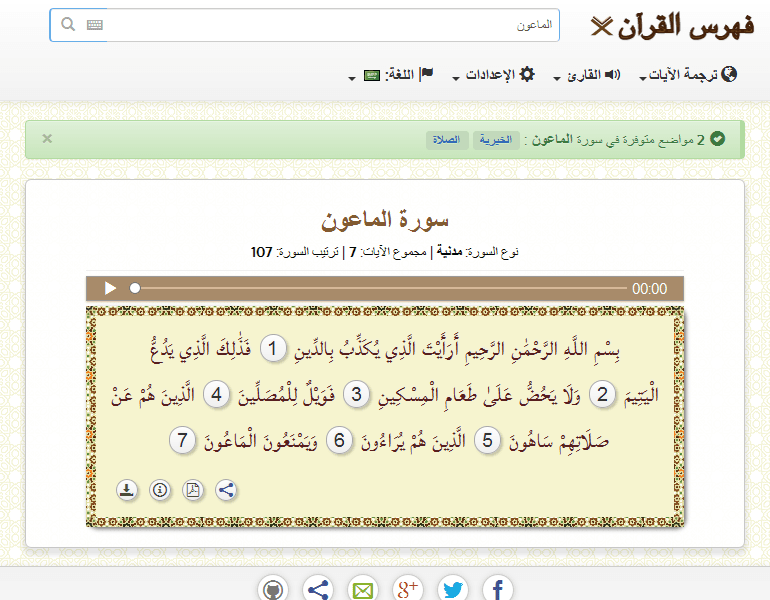Play the surah audio recitation
Screen dimensions: 770x600
point(110,288)
